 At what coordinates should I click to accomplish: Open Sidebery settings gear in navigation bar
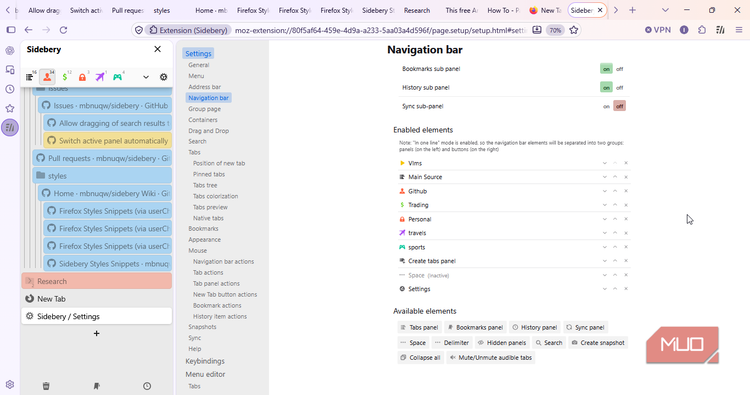(x=164, y=77)
